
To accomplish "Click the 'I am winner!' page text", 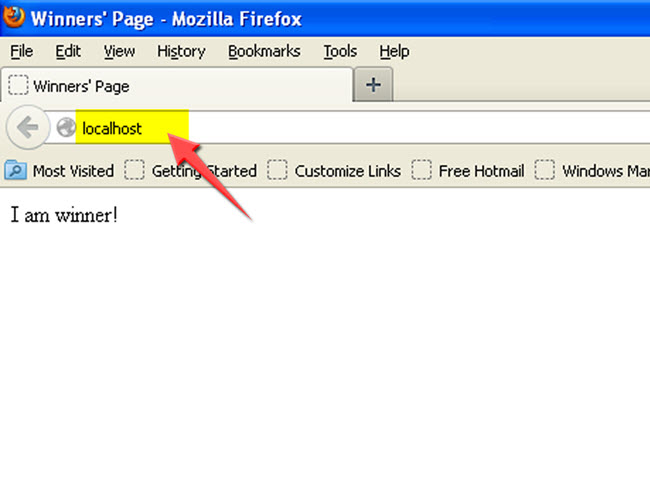I will click(64, 215).
